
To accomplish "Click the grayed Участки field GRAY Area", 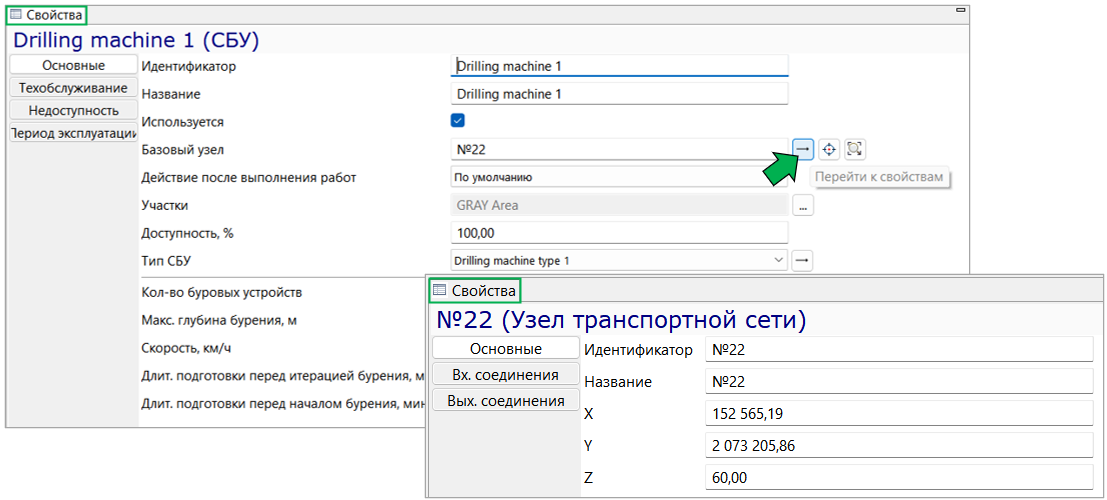I will 618,206.
